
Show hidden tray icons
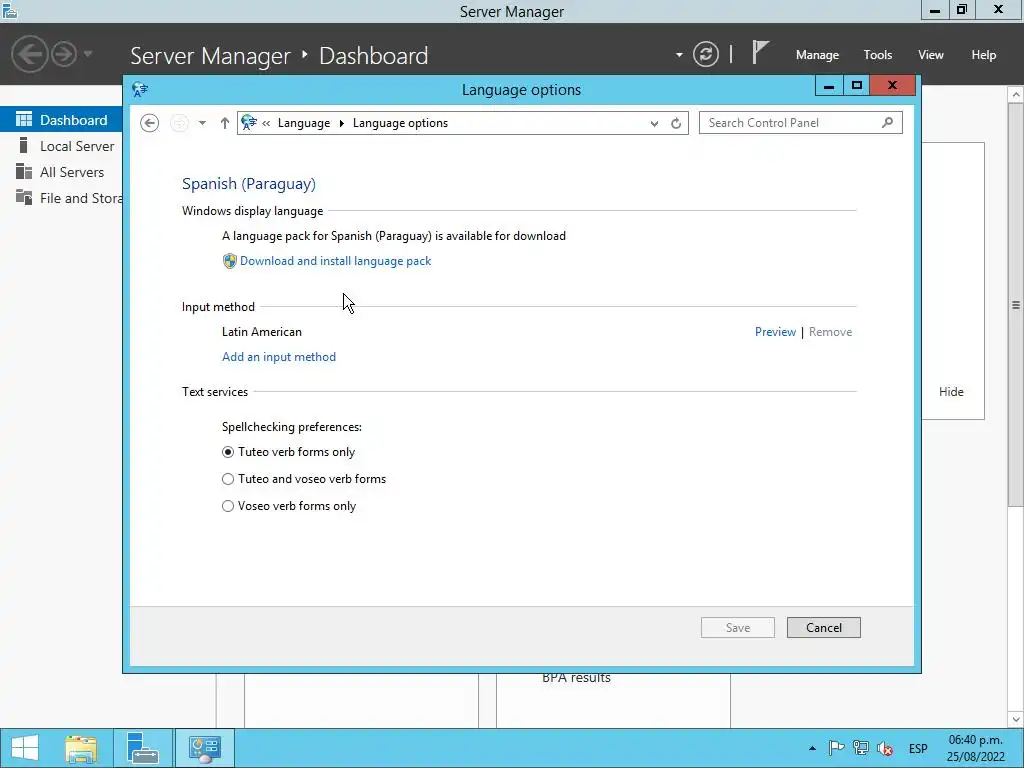tap(812, 748)
